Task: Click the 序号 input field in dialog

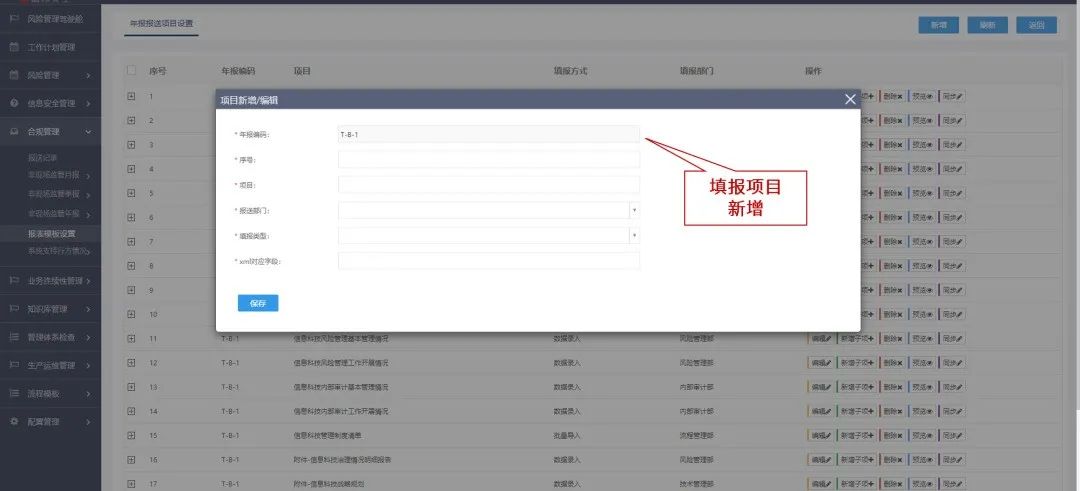Action: pos(489,159)
